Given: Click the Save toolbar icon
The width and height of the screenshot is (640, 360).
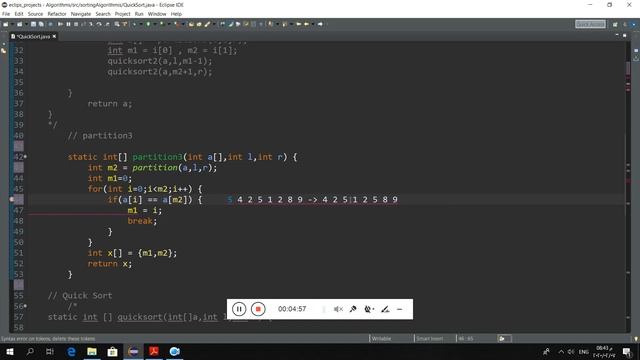Looking at the screenshot, I should [x=33, y=24].
